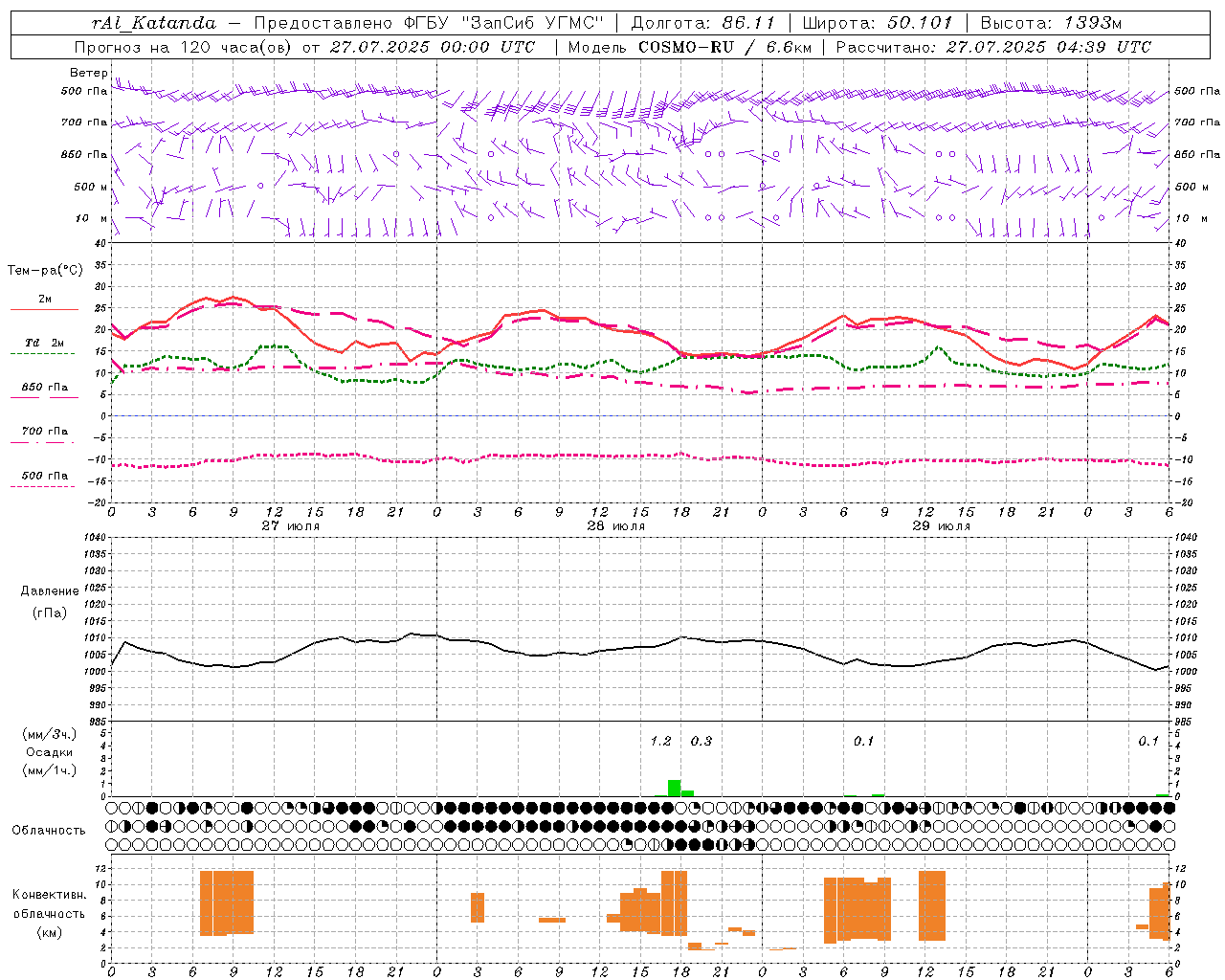The height and width of the screenshot is (980, 1225).
Task: Click the 1.2 precipitation value
Action: click(x=660, y=742)
